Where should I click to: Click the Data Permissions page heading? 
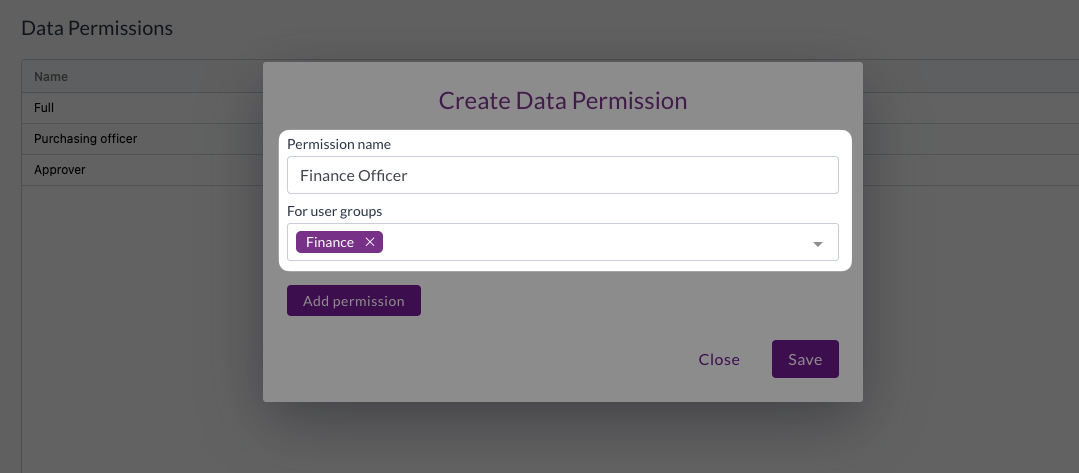click(x=97, y=28)
